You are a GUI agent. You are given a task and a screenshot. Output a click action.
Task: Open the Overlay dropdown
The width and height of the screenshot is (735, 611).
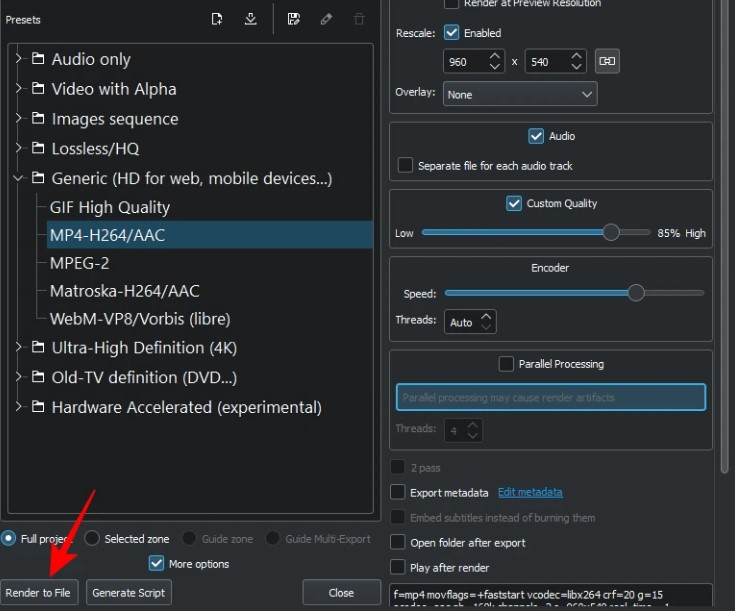pyautogui.click(x=520, y=94)
